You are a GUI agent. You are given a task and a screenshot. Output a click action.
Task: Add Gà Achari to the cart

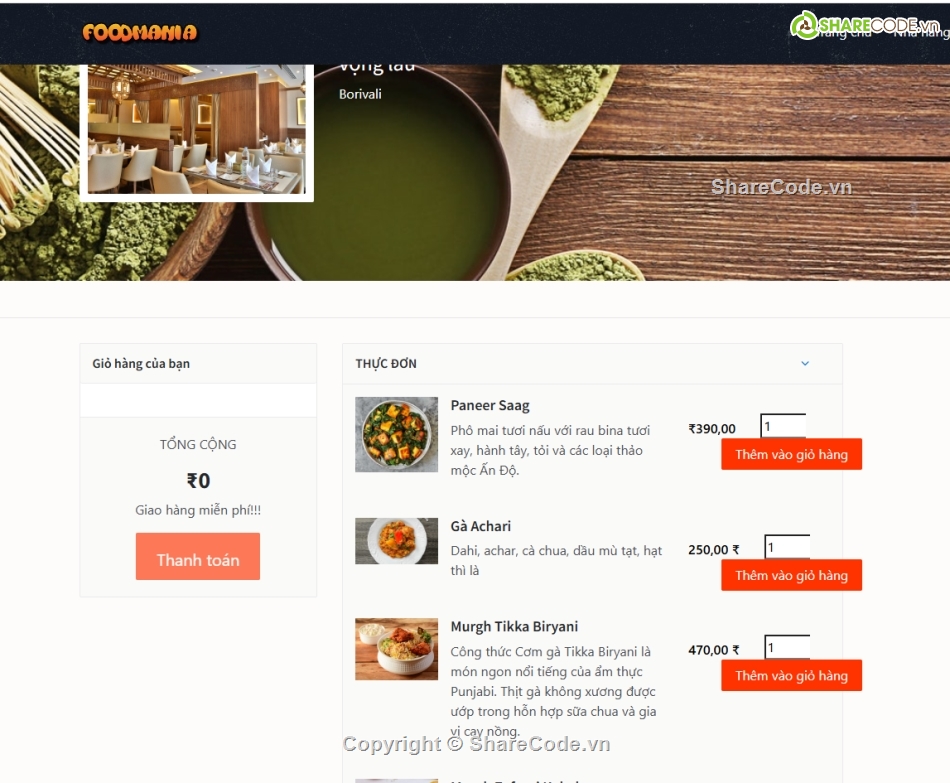coord(791,575)
